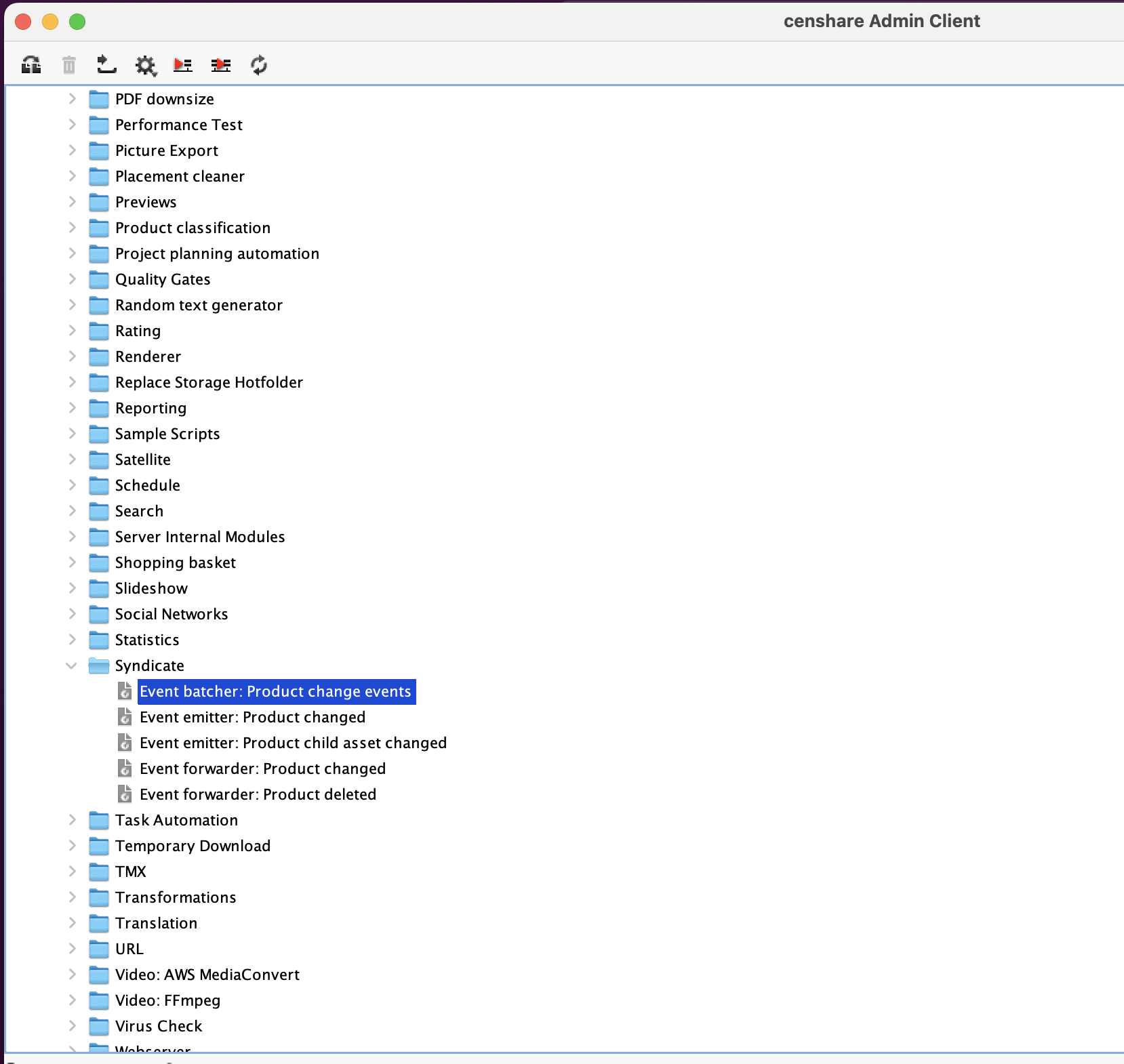Click the Social Networks folder icon
Viewport: 1124px width, 1064px height.
coord(99,614)
